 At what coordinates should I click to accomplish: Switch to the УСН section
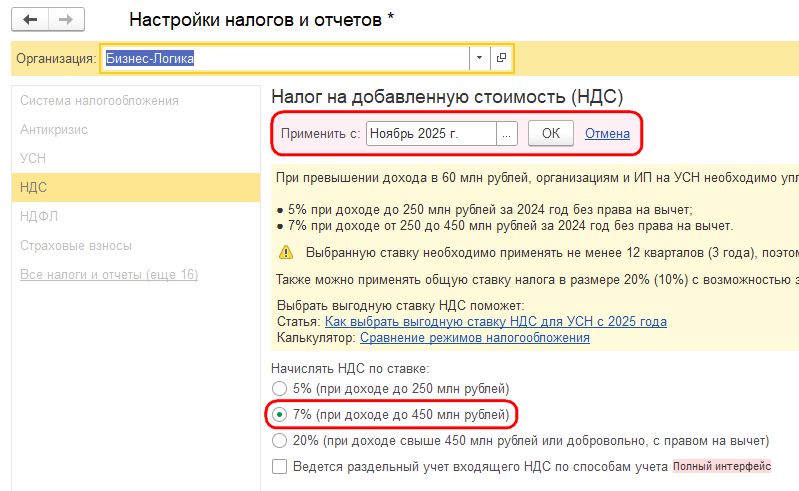(33, 158)
